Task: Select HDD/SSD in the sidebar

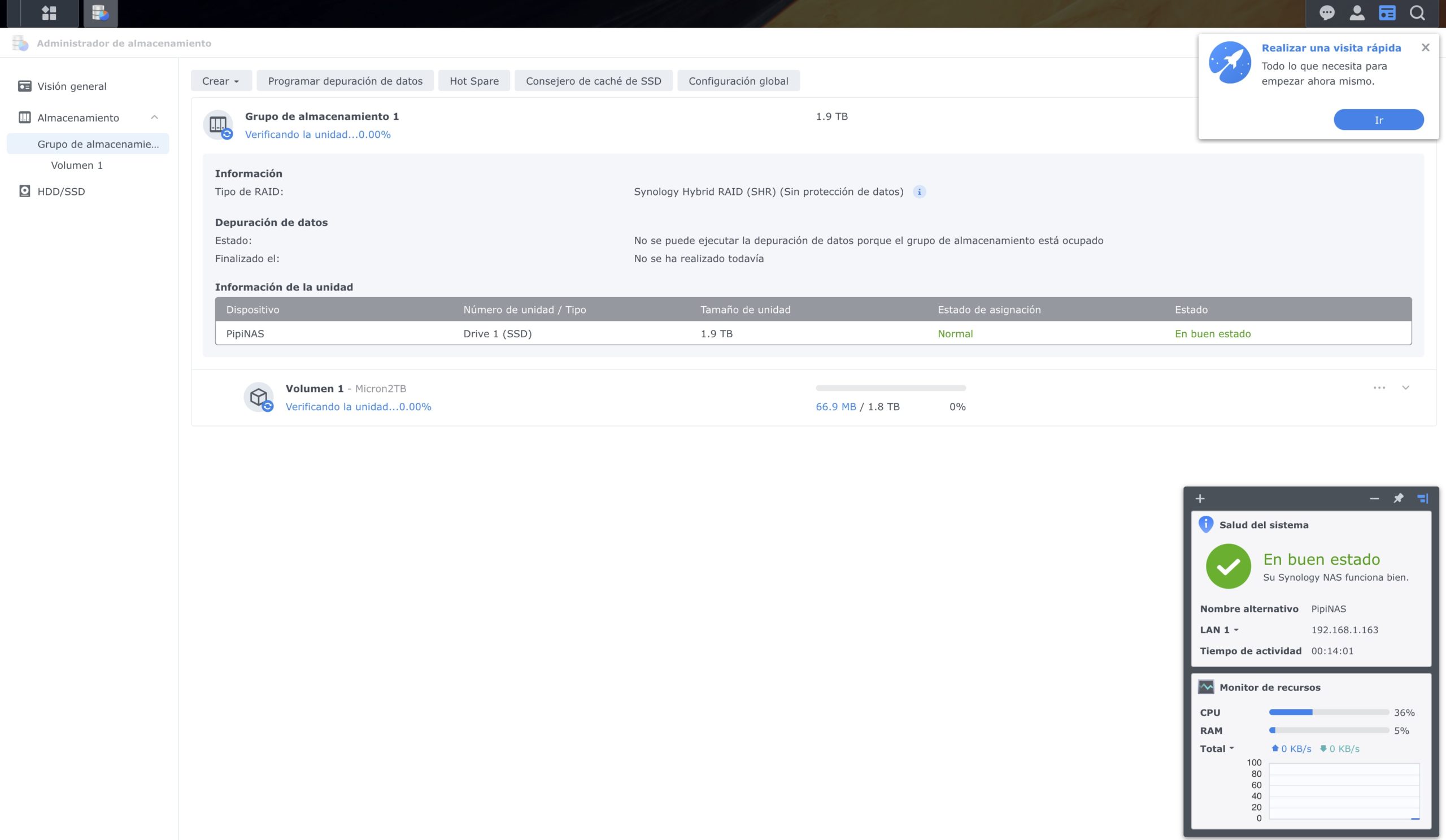Action: (x=61, y=191)
